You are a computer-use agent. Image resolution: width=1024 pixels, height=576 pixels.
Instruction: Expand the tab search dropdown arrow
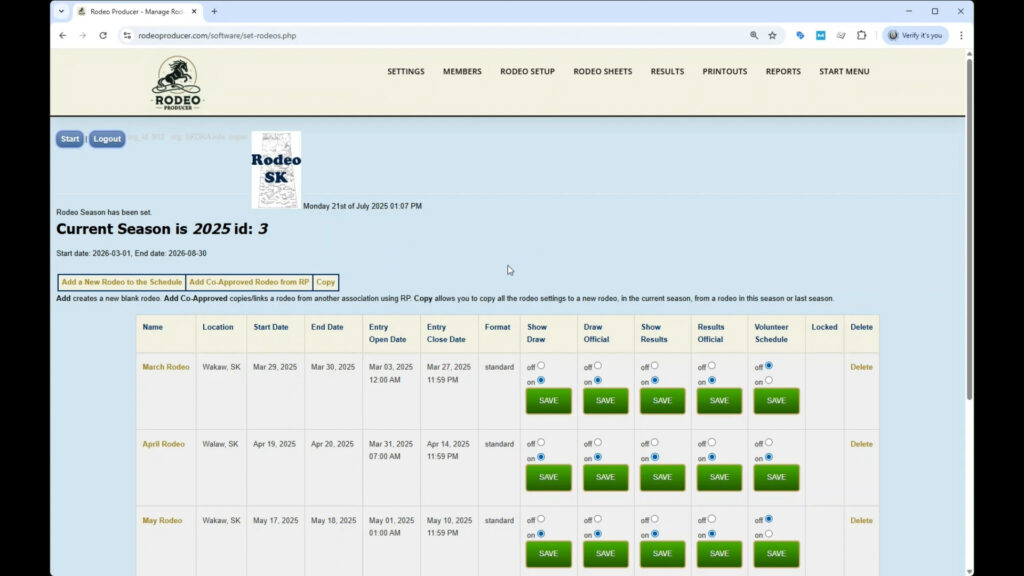click(x=62, y=11)
